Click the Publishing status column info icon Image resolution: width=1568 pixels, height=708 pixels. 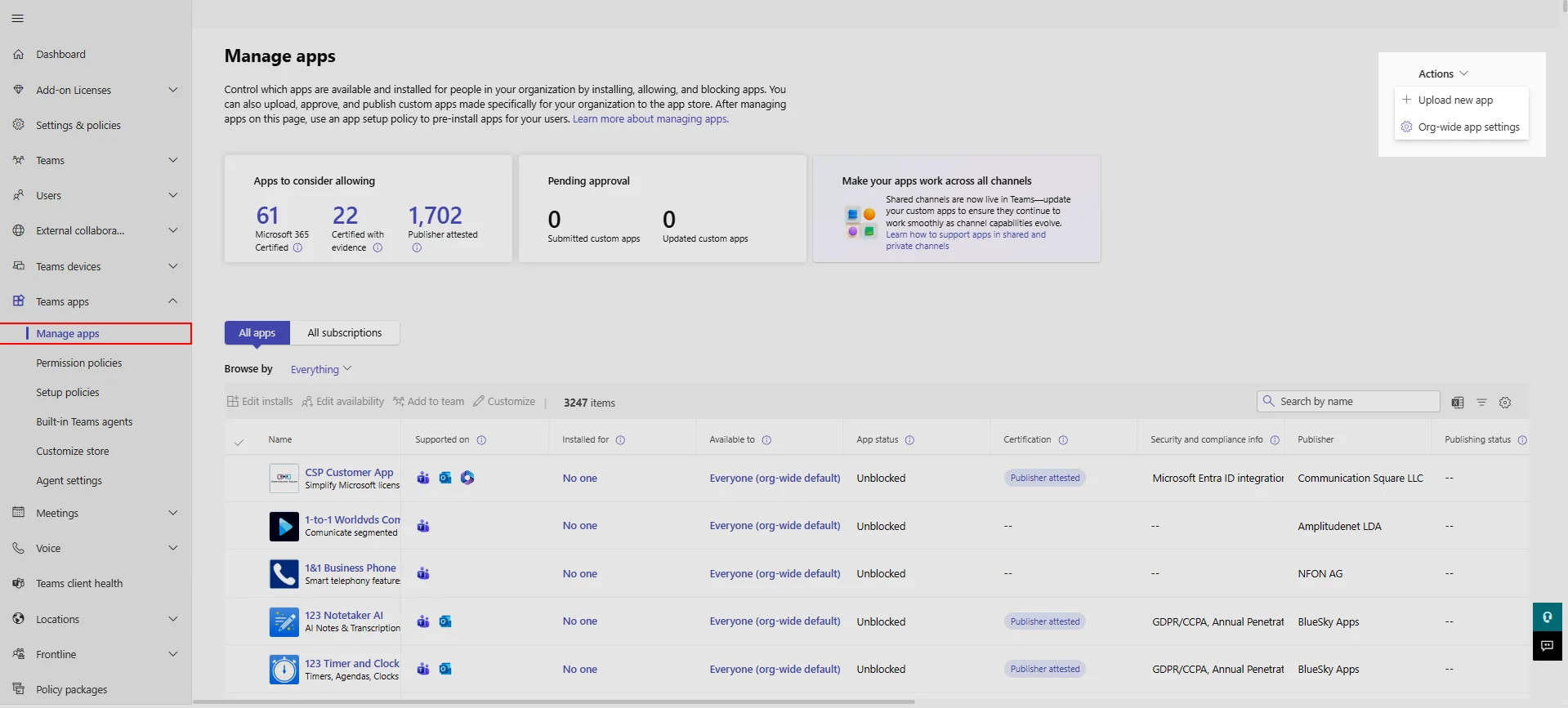[x=1522, y=440]
